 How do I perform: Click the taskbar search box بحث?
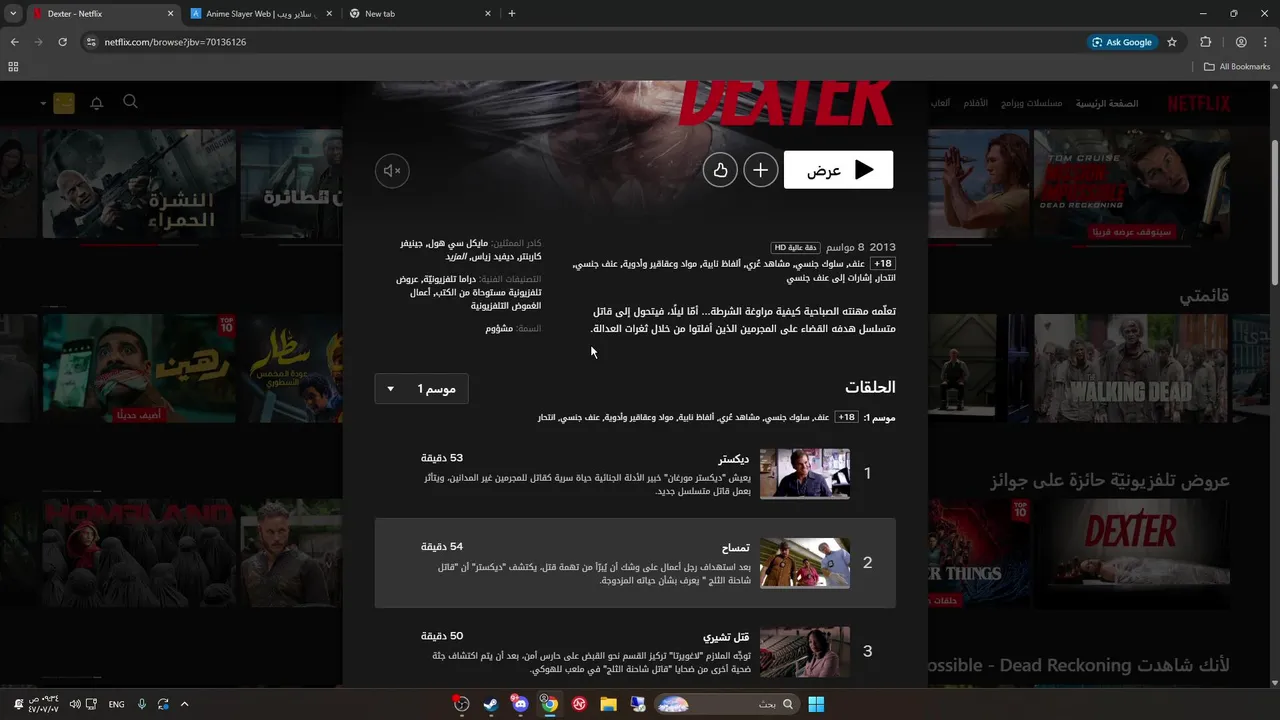pyautogui.click(x=726, y=704)
